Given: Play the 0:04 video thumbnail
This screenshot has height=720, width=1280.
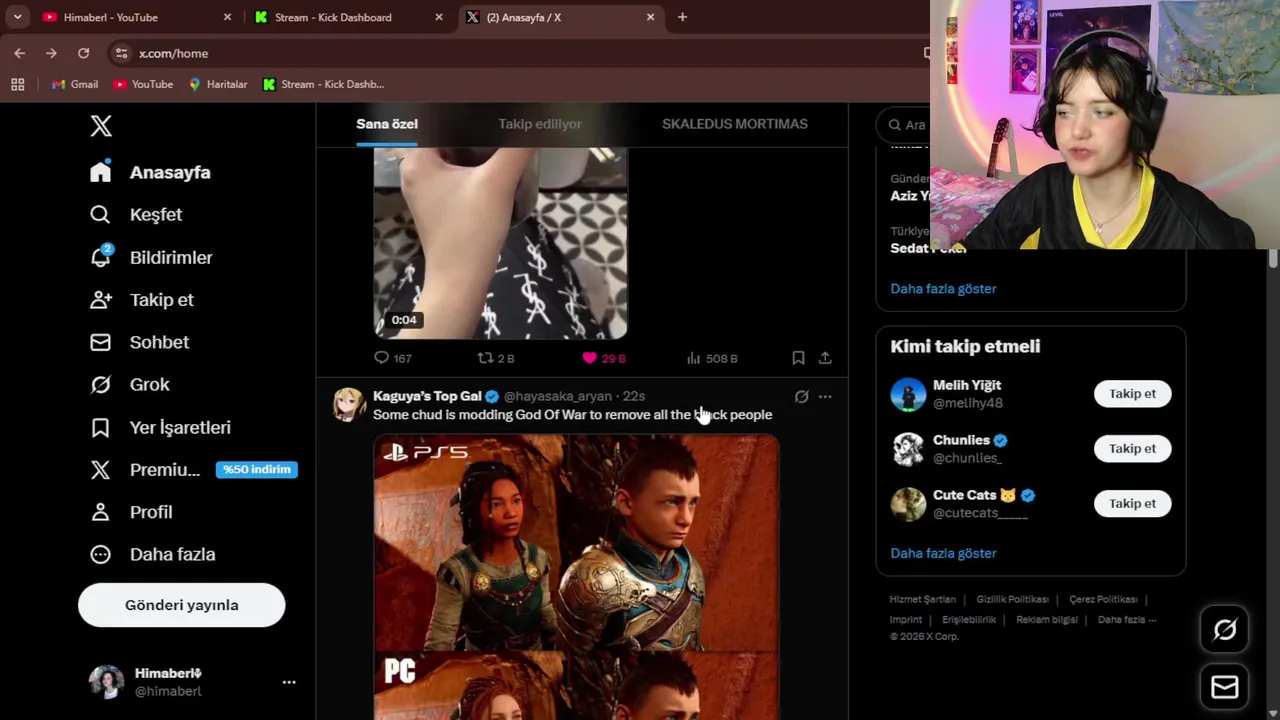Looking at the screenshot, I should [500, 244].
